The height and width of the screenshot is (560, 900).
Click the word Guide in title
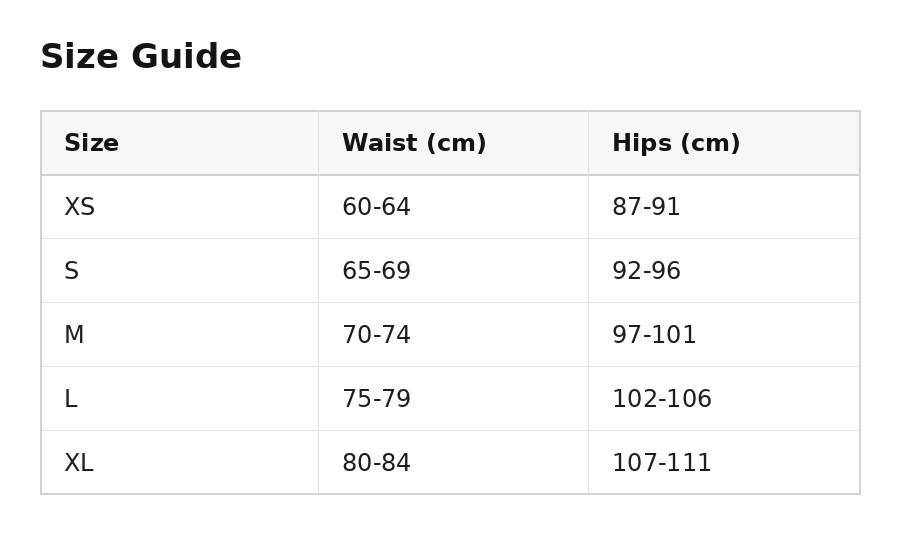pos(187,57)
